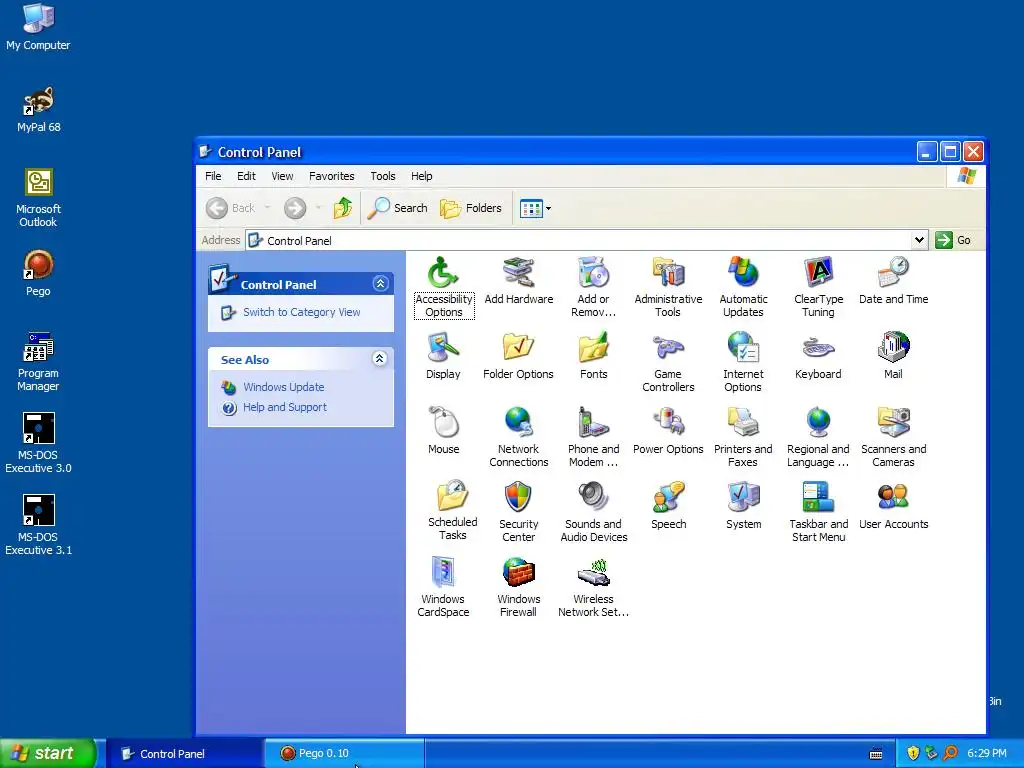Open the File menu

[x=213, y=176]
